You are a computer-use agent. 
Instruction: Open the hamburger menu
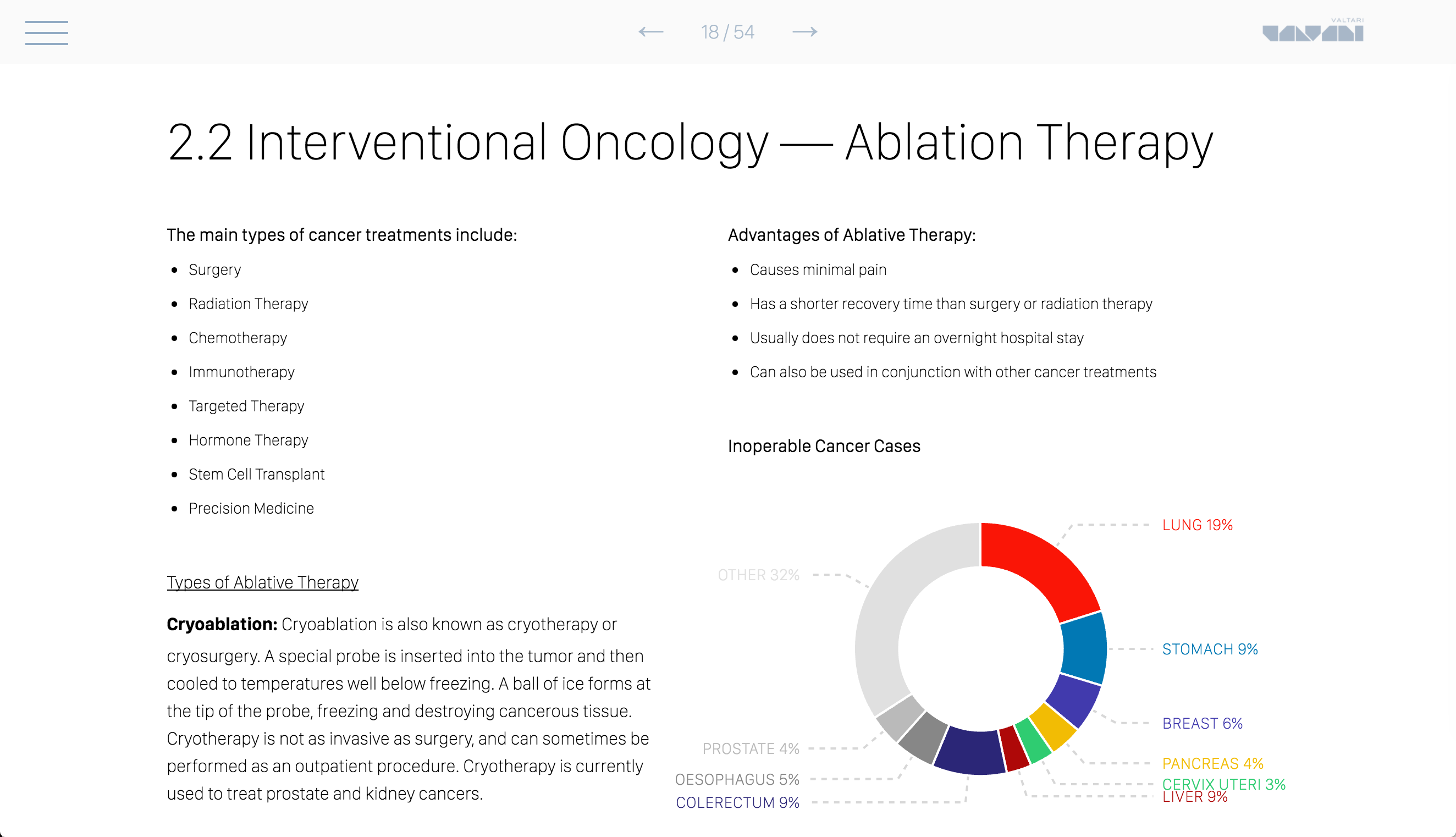click(47, 32)
